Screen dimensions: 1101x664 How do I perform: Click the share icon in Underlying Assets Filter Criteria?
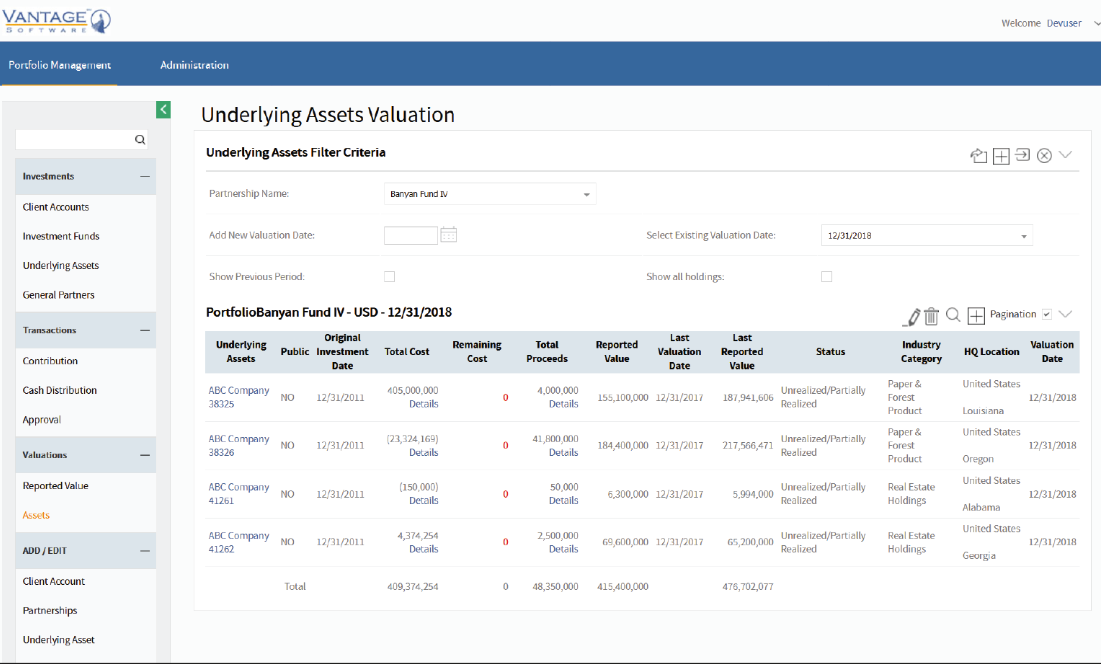pos(979,155)
